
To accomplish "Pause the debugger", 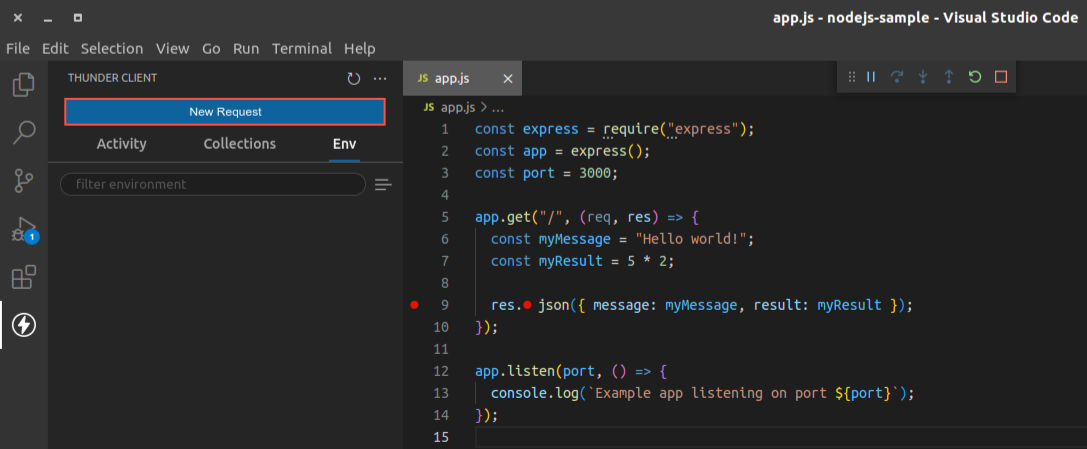I will point(871,77).
